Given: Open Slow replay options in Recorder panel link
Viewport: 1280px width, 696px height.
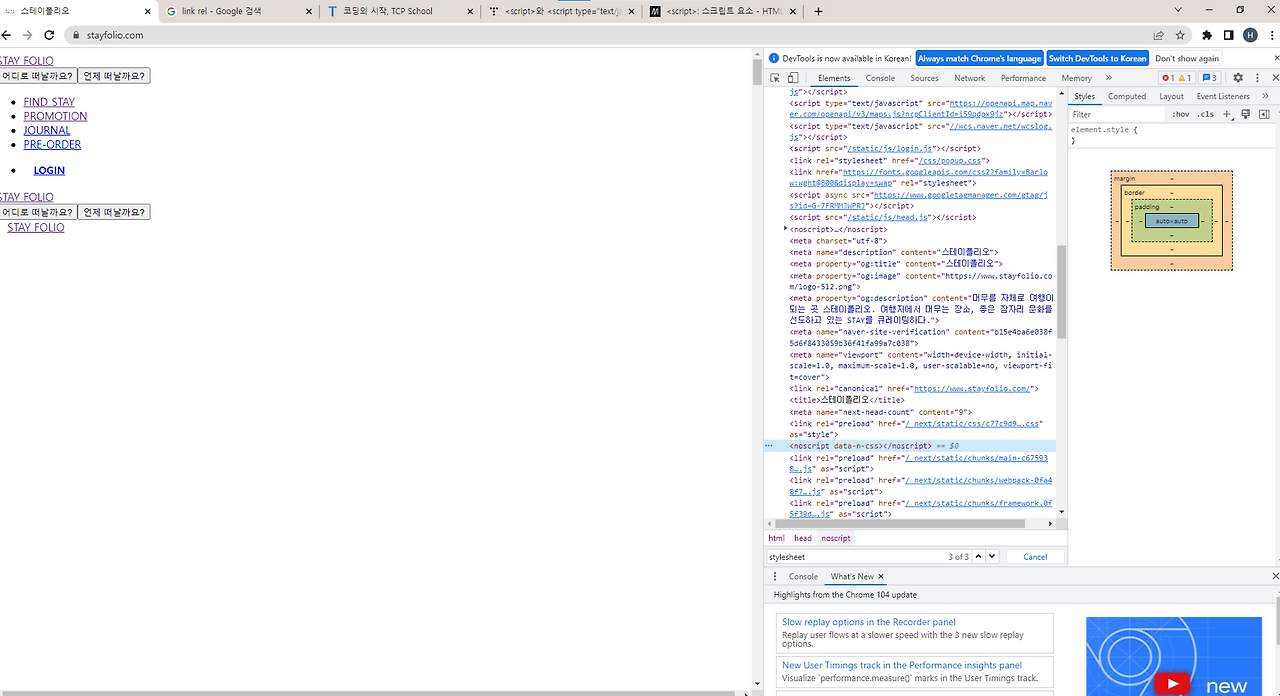Looking at the screenshot, I should pyautogui.click(x=869, y=622).
